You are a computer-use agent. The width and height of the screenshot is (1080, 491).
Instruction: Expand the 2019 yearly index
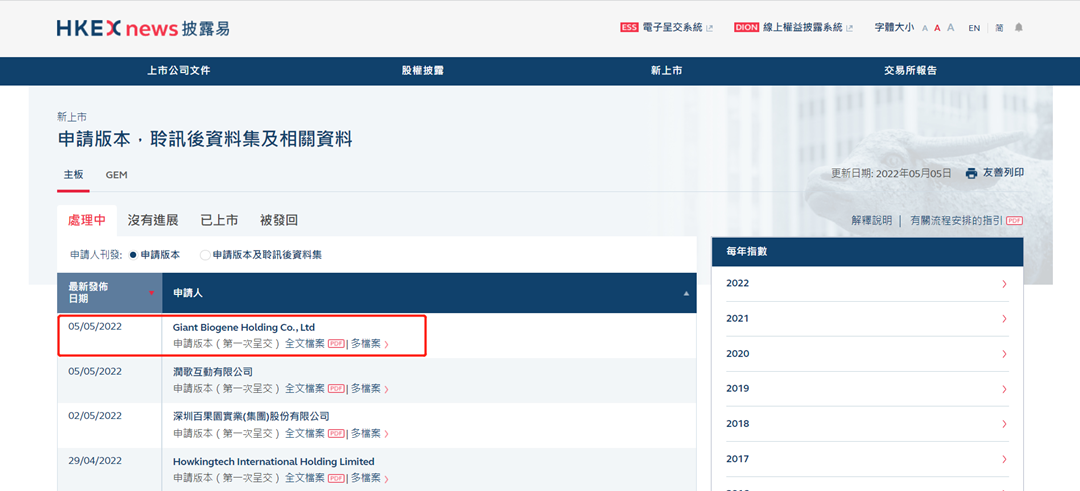tap(867, 388)
